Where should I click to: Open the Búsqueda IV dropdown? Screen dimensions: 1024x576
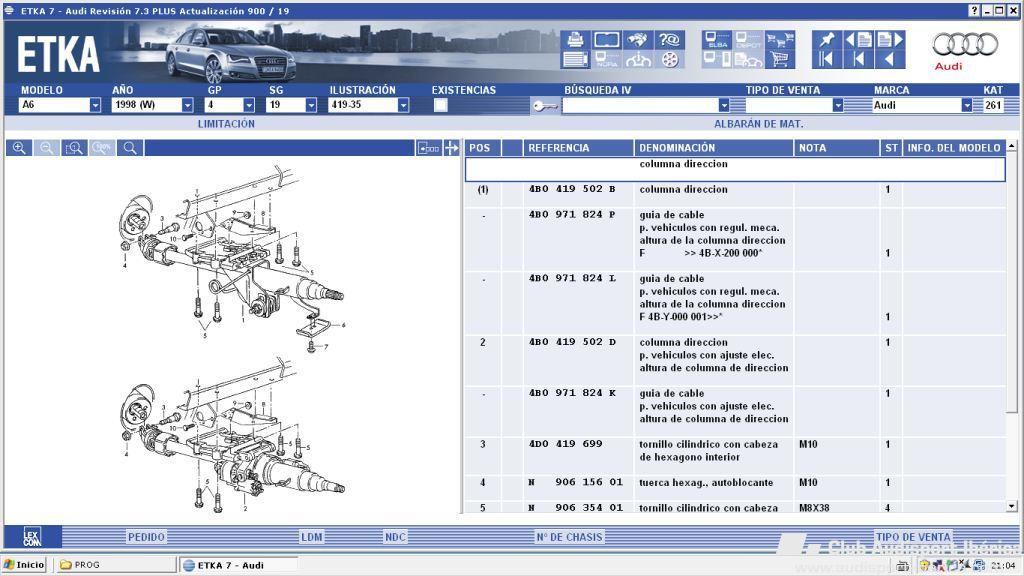724,105
